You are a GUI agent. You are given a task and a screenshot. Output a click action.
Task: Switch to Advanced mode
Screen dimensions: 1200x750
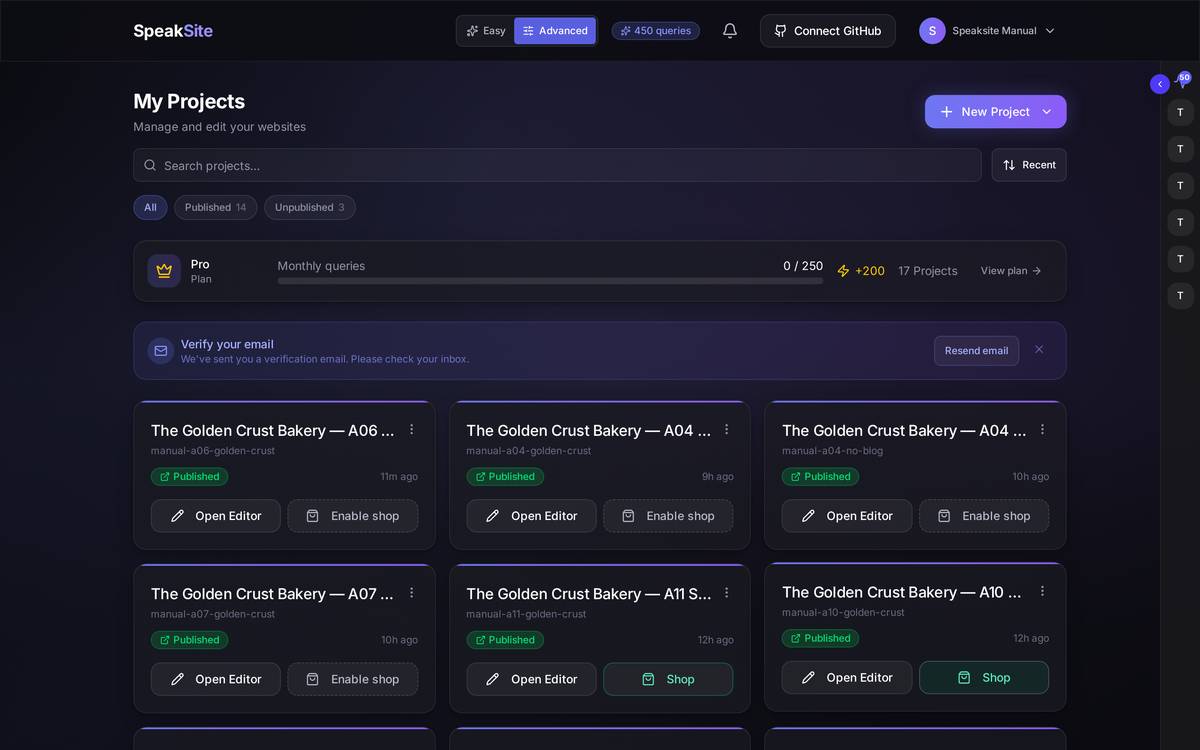tap(555, 31)
